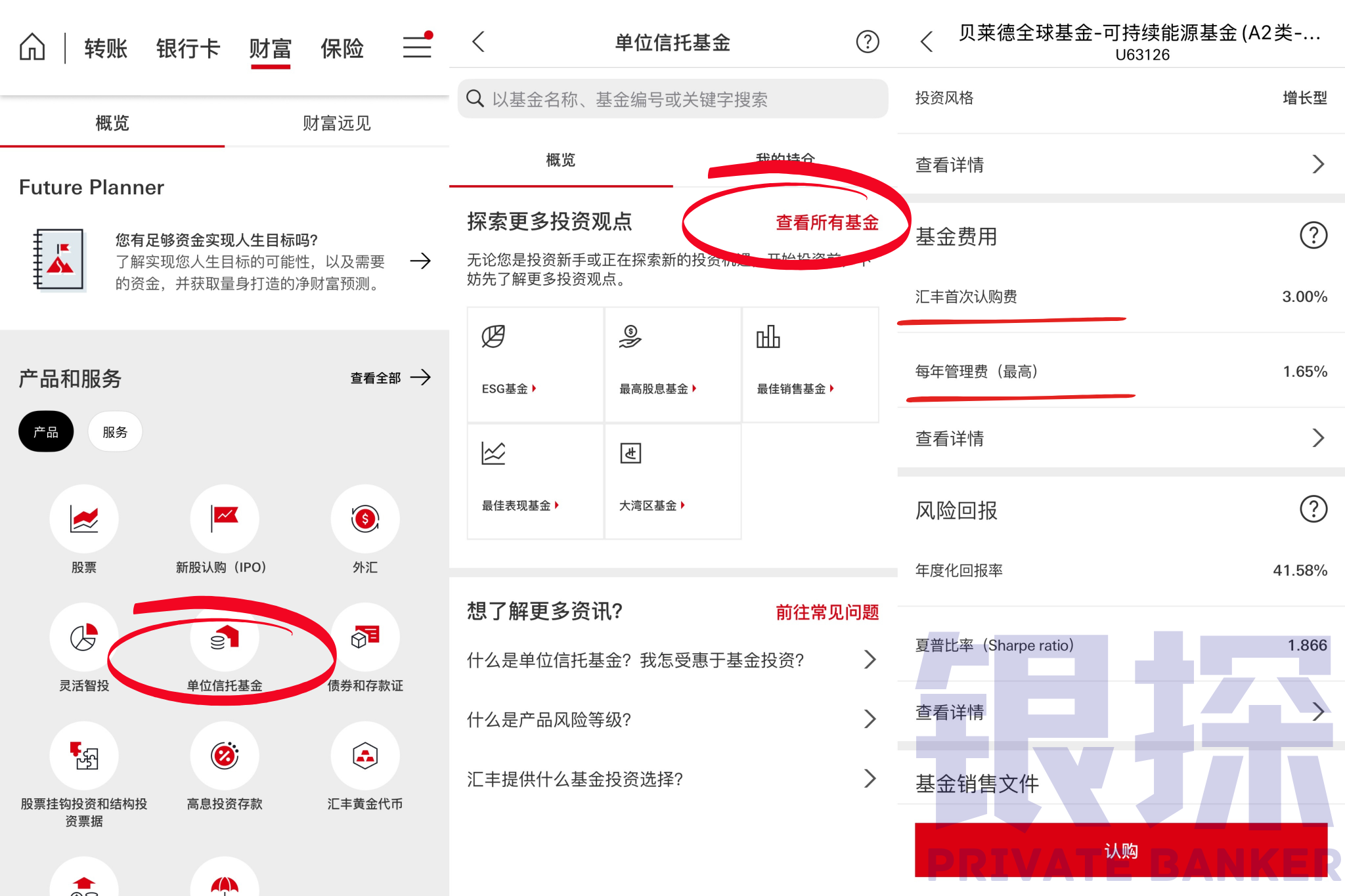The width and height of the screenshot is (1345, 896).
Task: Open help icon next to 风险回报
Action: pos(1313,509)
